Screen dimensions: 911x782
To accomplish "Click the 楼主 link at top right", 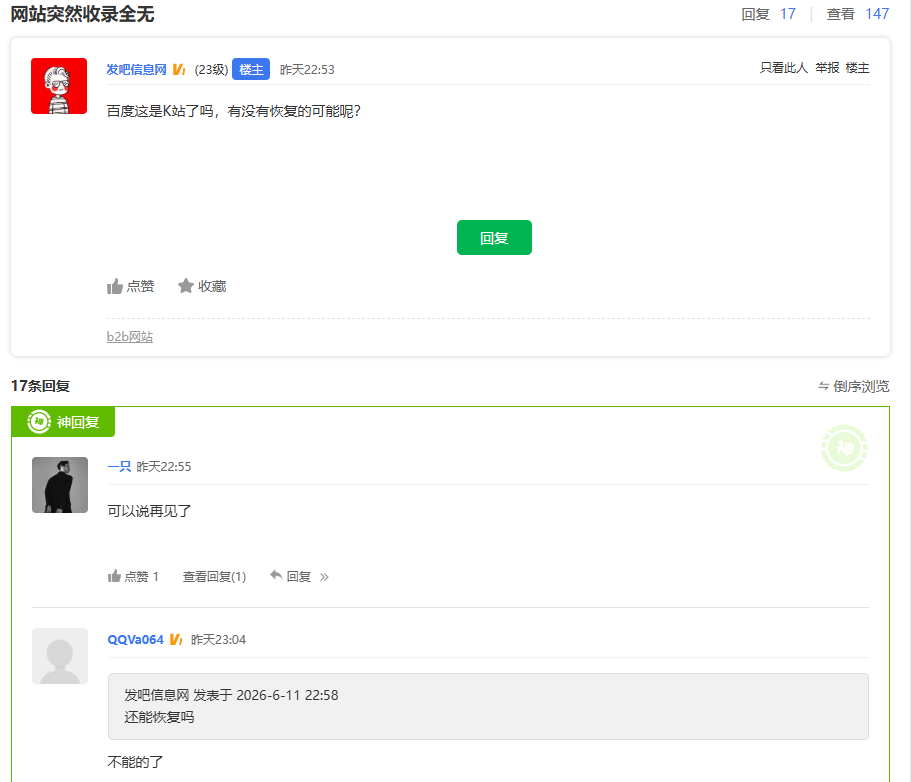I will [x=858, y=68].
